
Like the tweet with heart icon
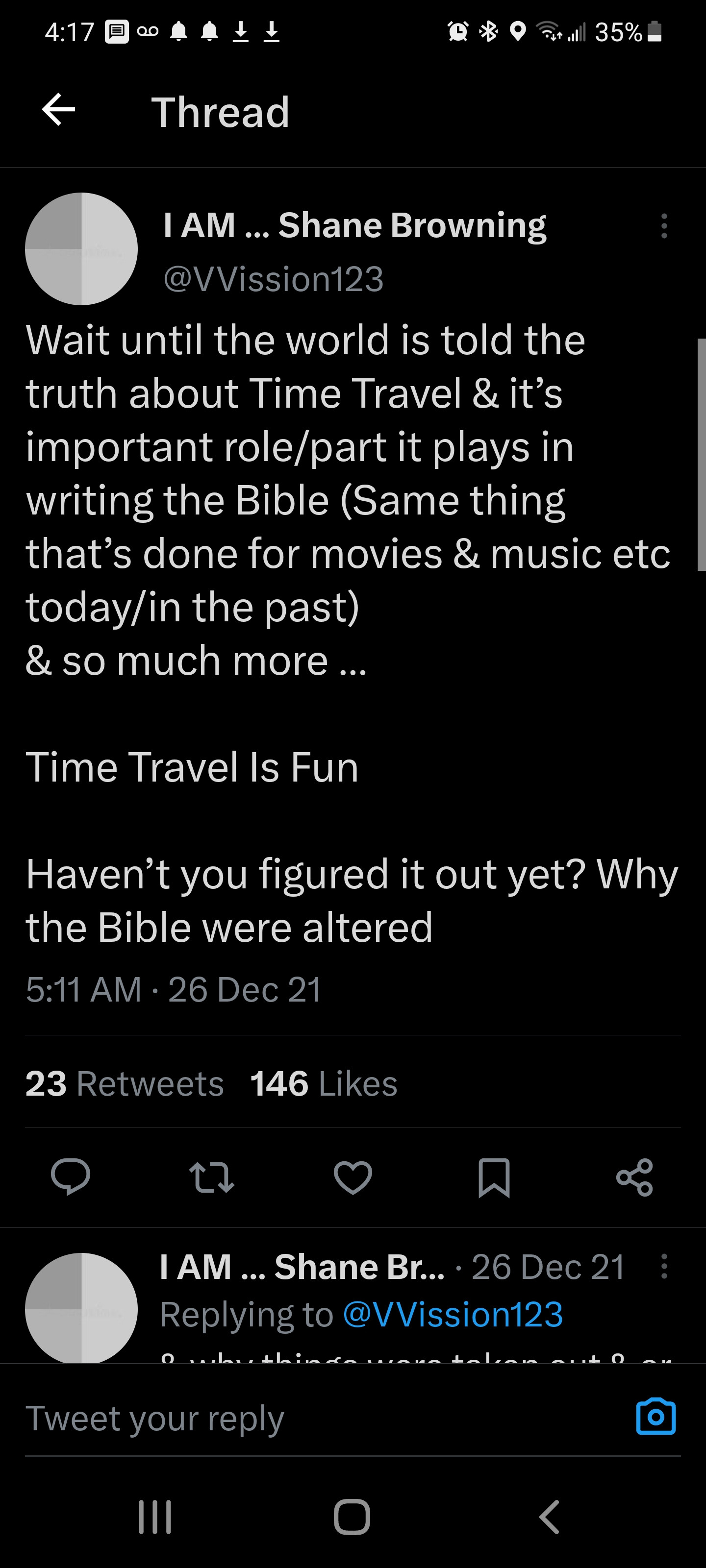tap(353, 1176)
